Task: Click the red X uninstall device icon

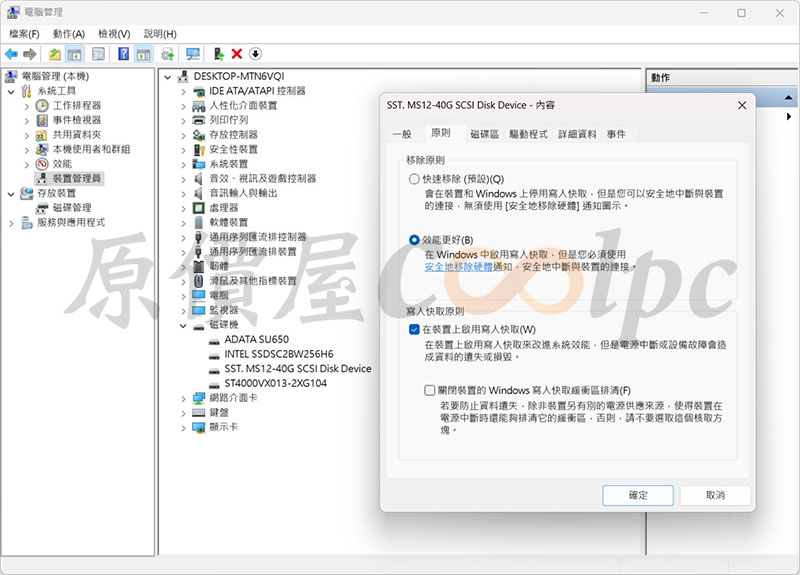Action: pos(237,54)
